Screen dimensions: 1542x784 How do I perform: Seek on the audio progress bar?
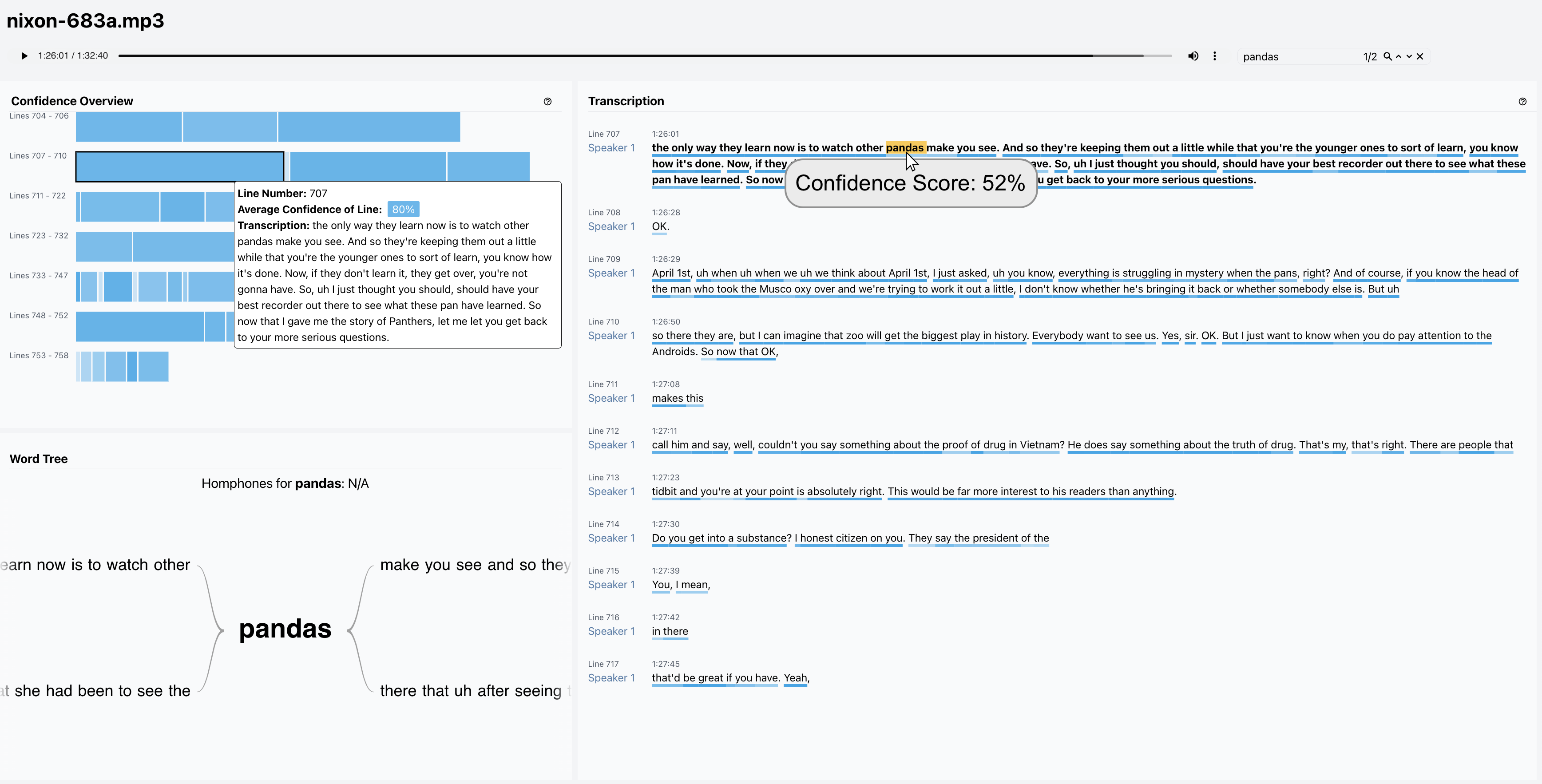click(x=599, y=55)
